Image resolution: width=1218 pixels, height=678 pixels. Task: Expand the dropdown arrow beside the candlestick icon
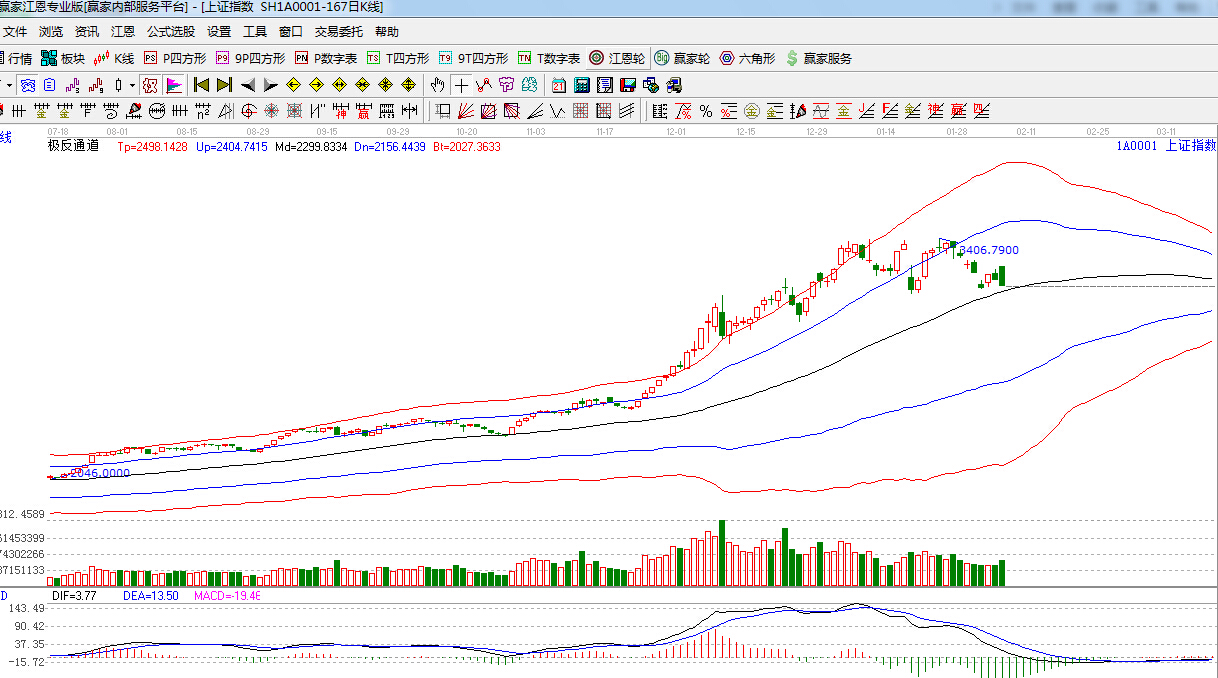(x=130, y=85)
